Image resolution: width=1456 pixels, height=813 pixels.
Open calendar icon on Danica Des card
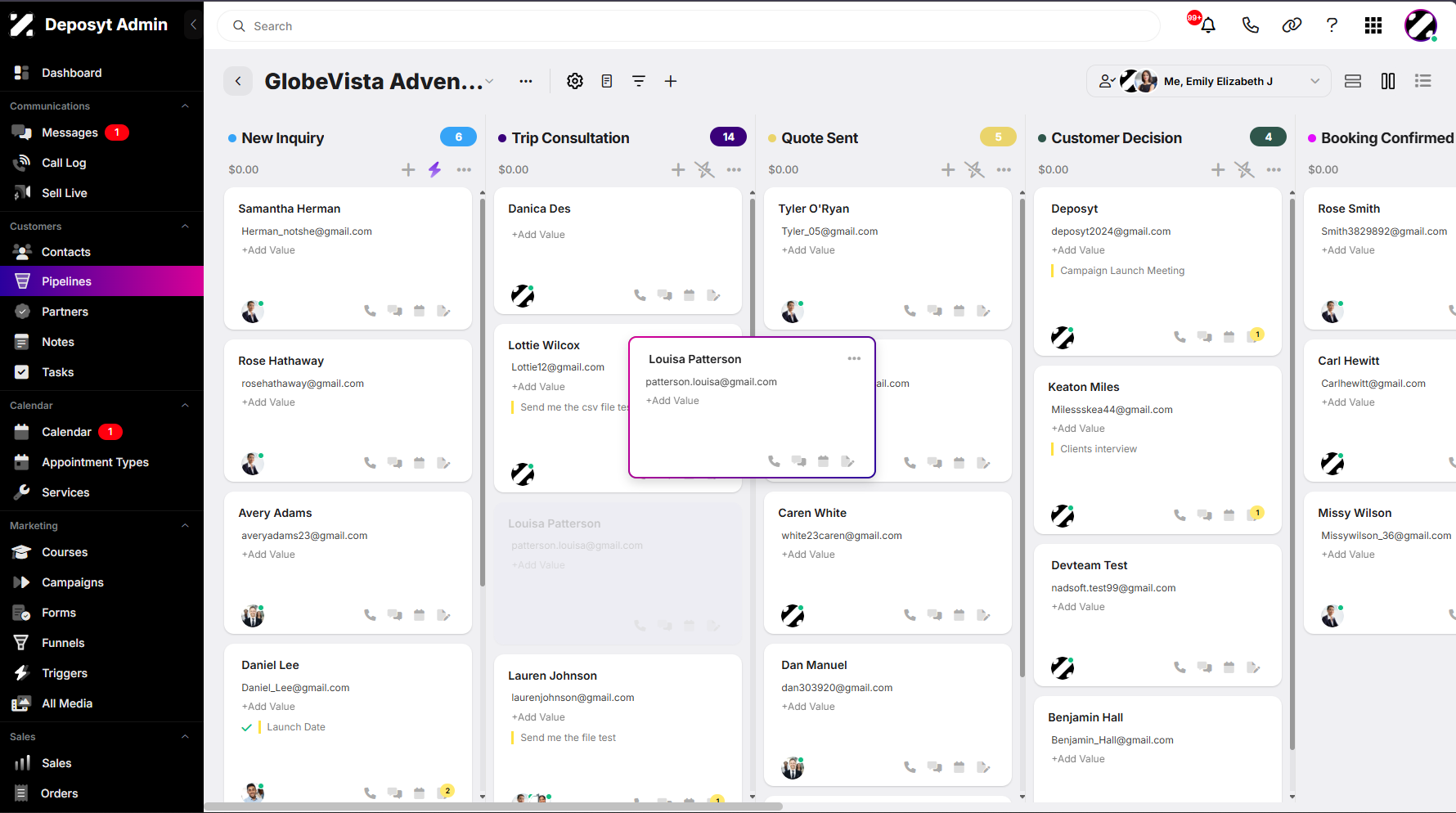(x=689, y=295)
